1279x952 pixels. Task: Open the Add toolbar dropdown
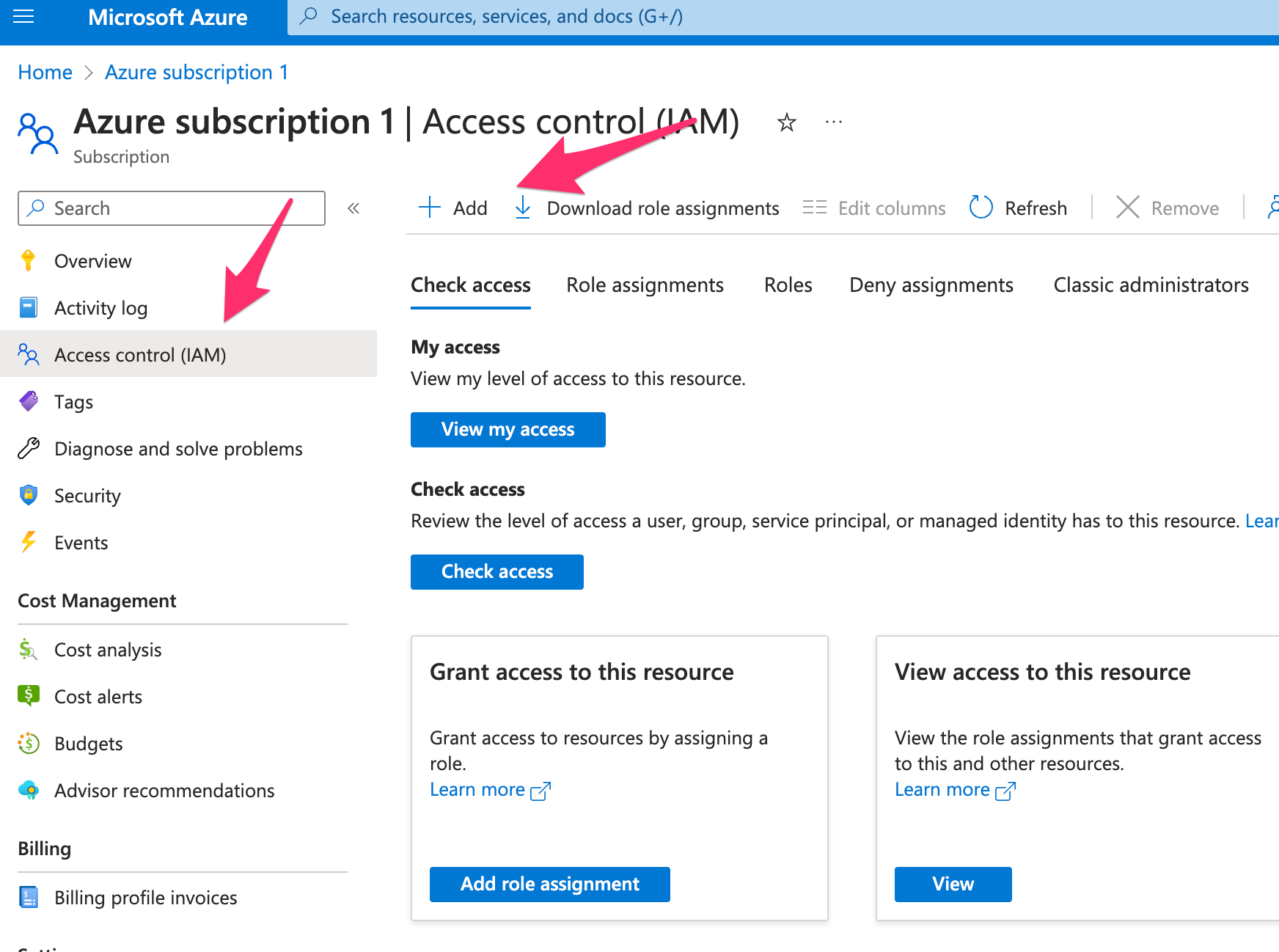(452, 208)
